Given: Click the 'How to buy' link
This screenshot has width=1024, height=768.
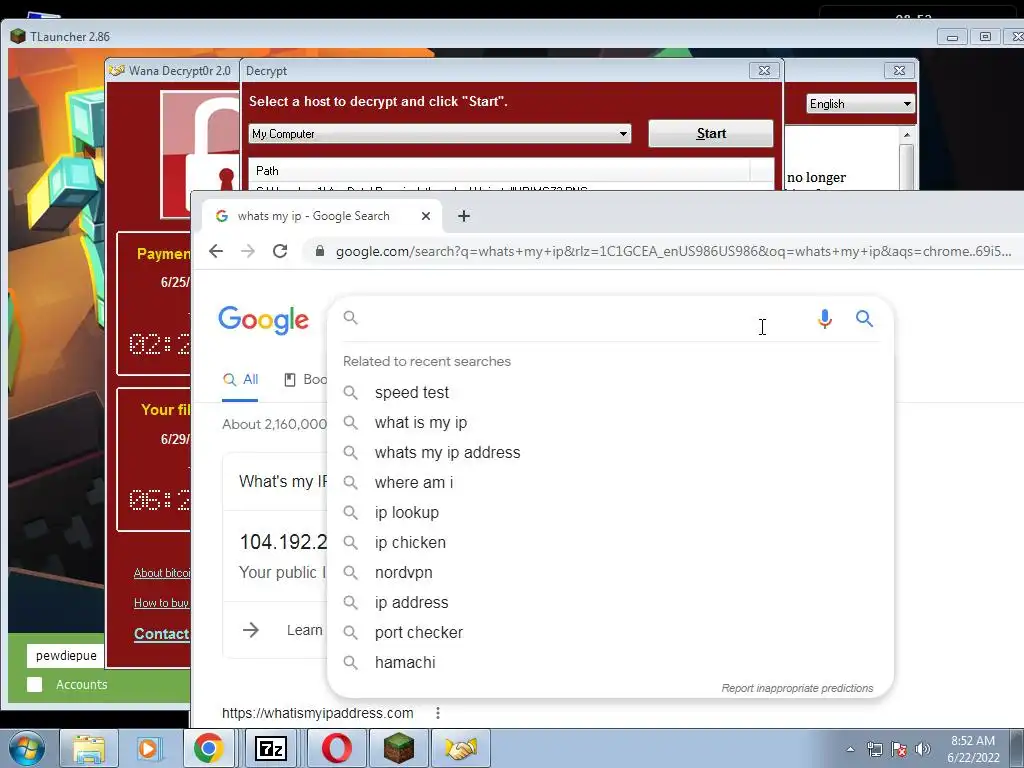Looking at the screenshot, I should [x=161, y=603].
